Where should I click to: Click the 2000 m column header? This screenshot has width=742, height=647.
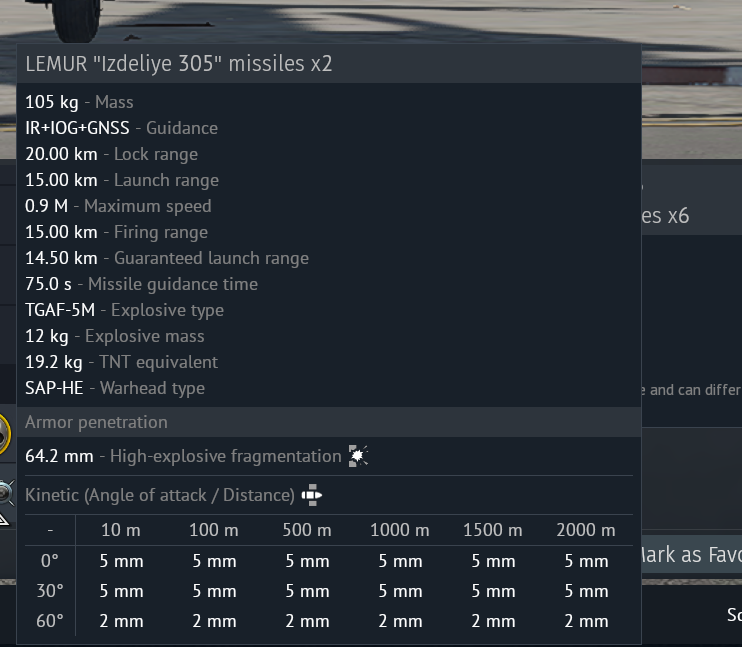(586, 530)
